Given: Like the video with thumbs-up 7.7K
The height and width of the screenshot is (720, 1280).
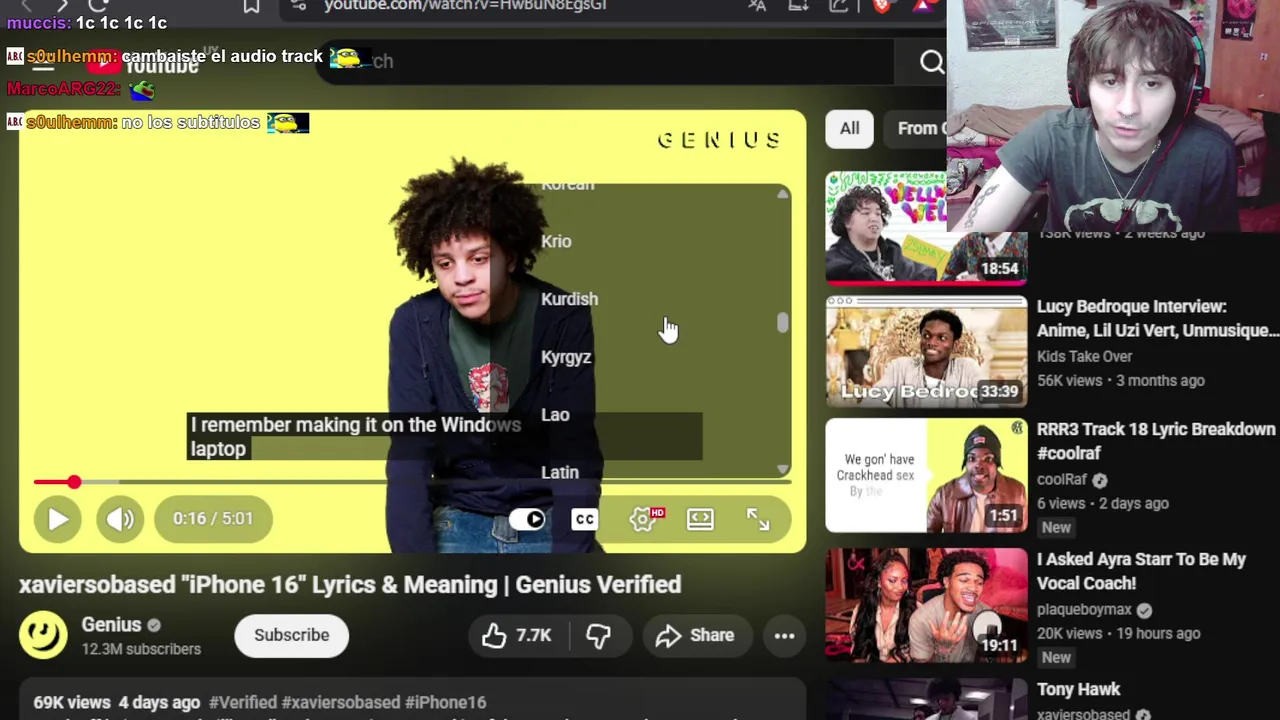Looking at the screenshot, I should point(516,635).
